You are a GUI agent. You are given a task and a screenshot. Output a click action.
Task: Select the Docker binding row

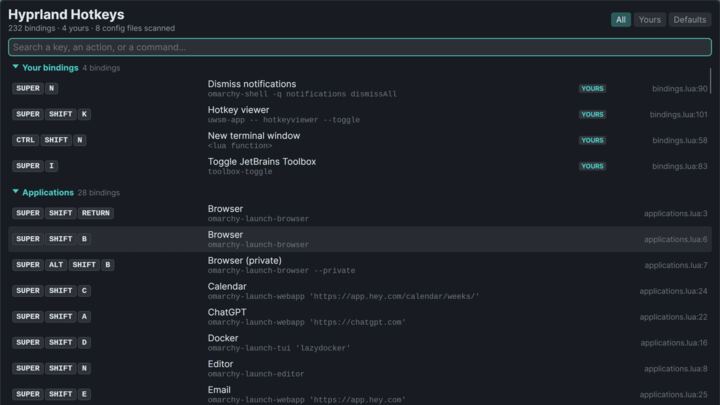click(360, 343)
